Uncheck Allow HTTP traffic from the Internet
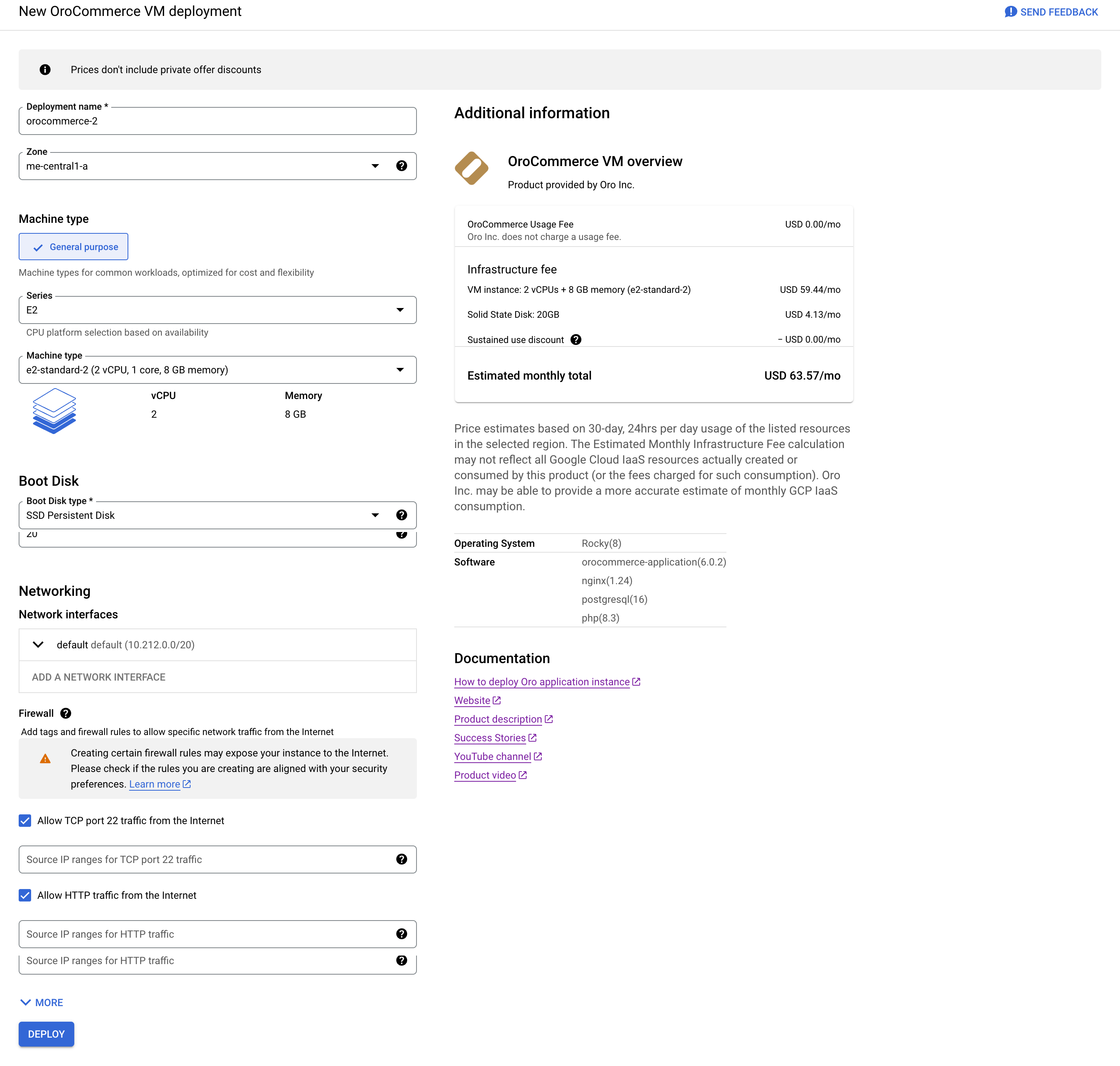1120x1066 pixels. pyautogui.click(x=25, y=895)
